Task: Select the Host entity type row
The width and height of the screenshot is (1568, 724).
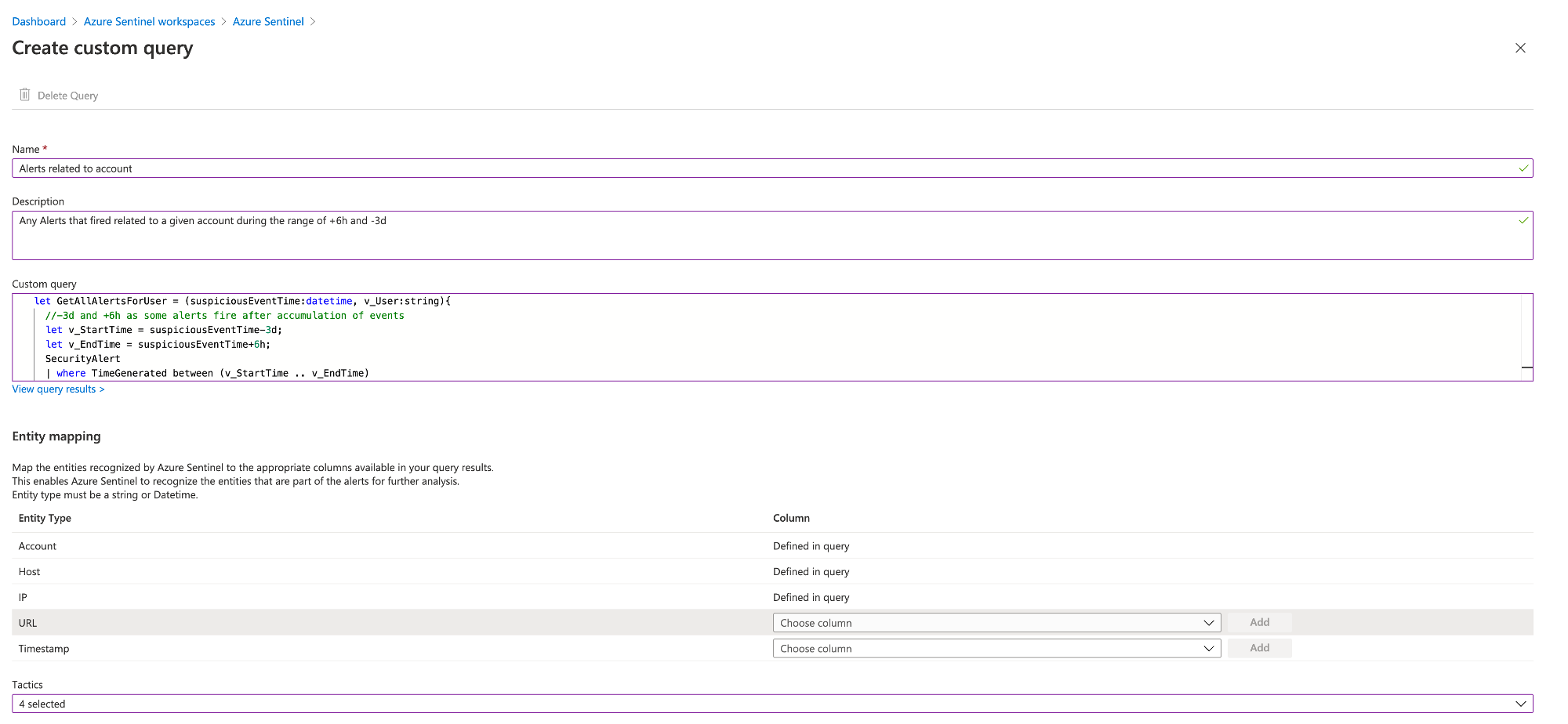Action: point(30,572)
